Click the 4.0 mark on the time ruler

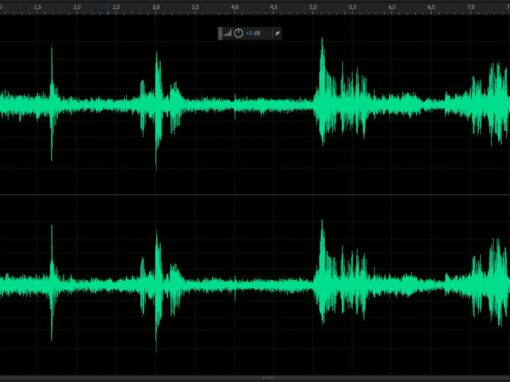pyautogui.click(x=235, y=7)
